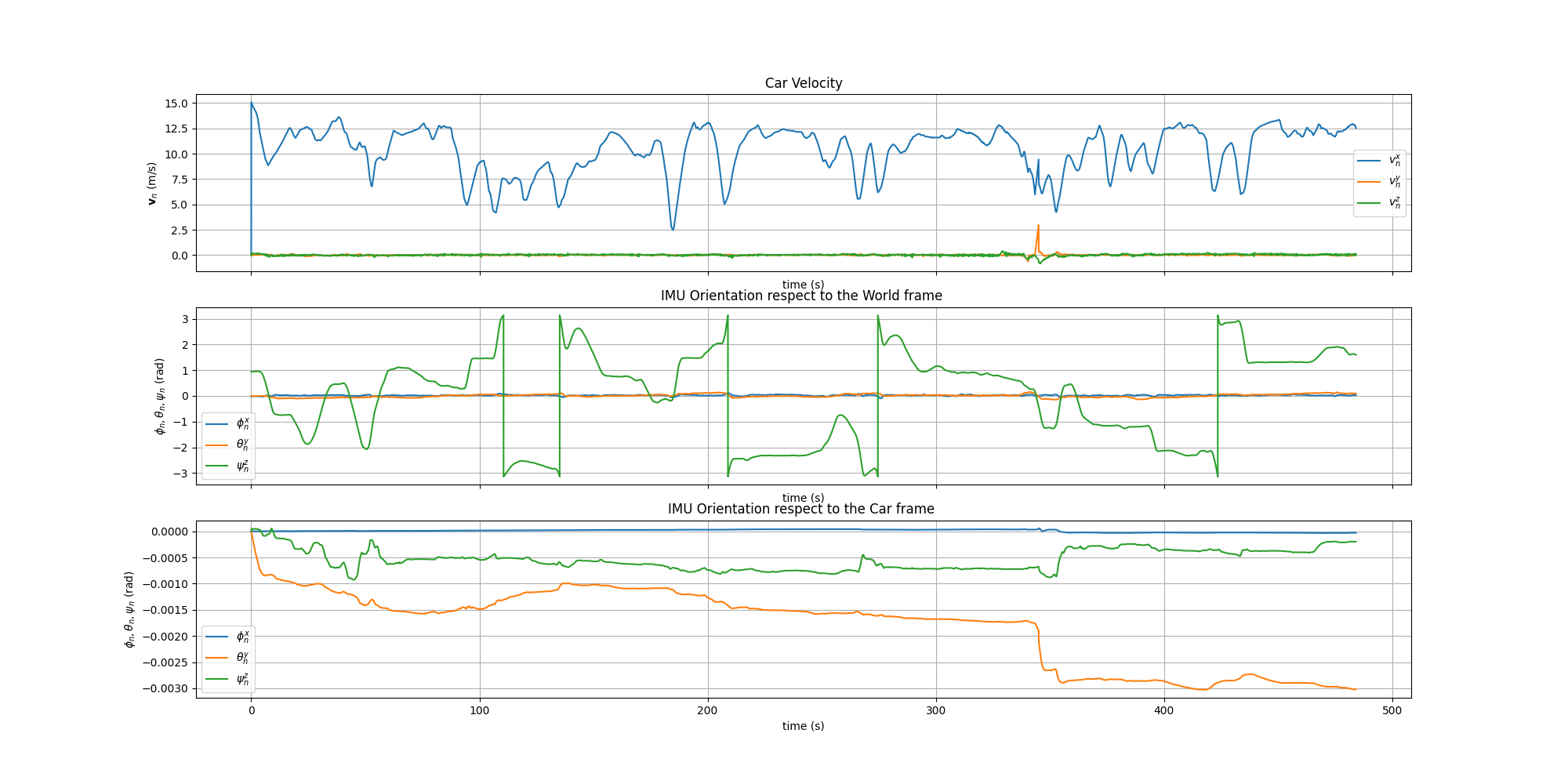
Task: Click the "500" x-axis tick label
Action: click(1392, 710)
